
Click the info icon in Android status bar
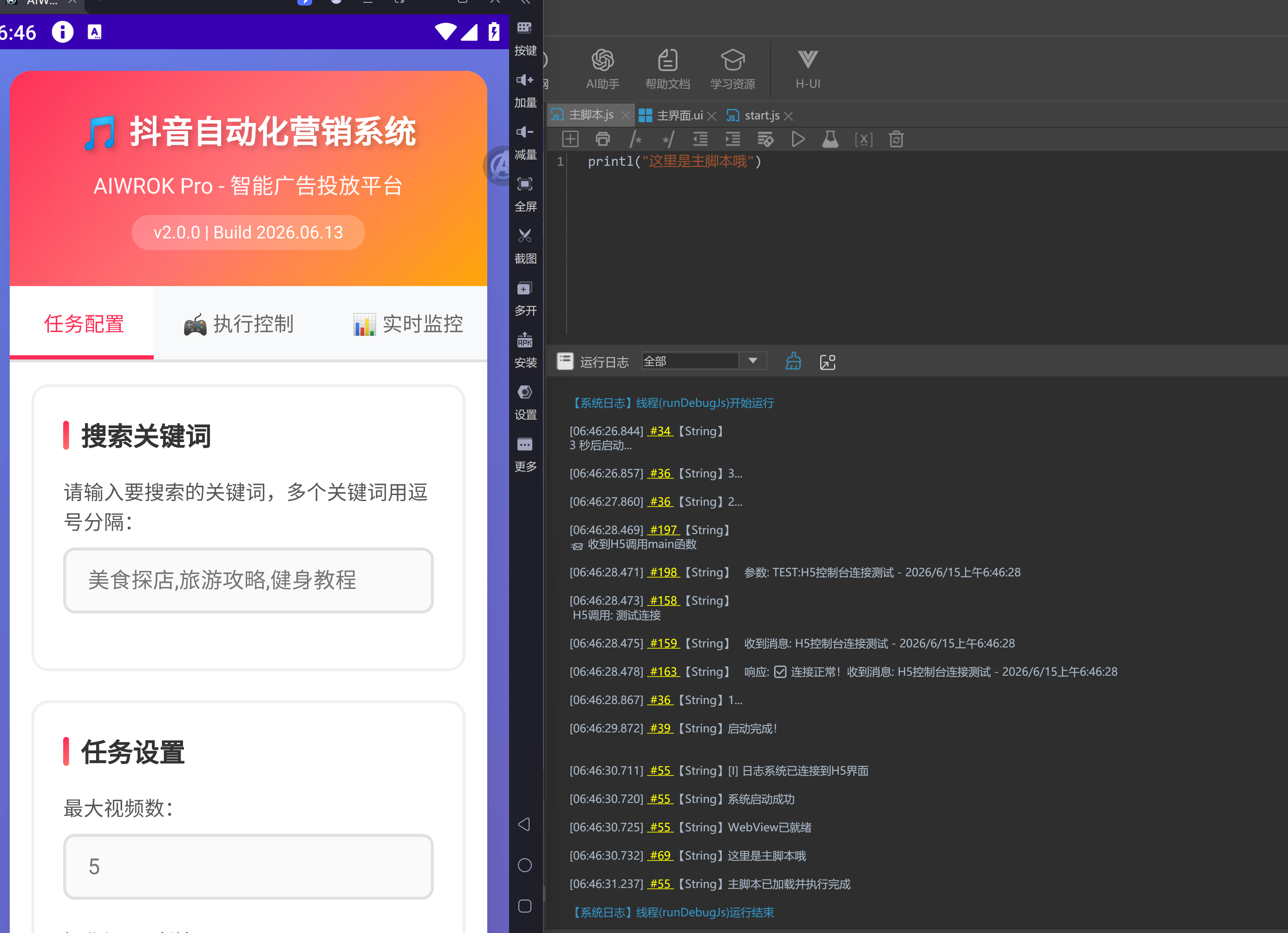(x=62, y=32)
